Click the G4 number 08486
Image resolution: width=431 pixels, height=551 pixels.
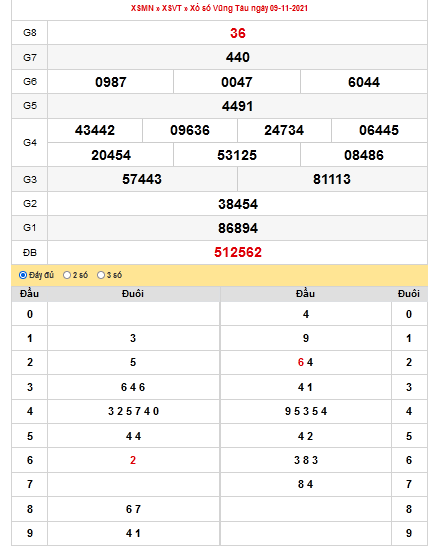tap(364, 155)
